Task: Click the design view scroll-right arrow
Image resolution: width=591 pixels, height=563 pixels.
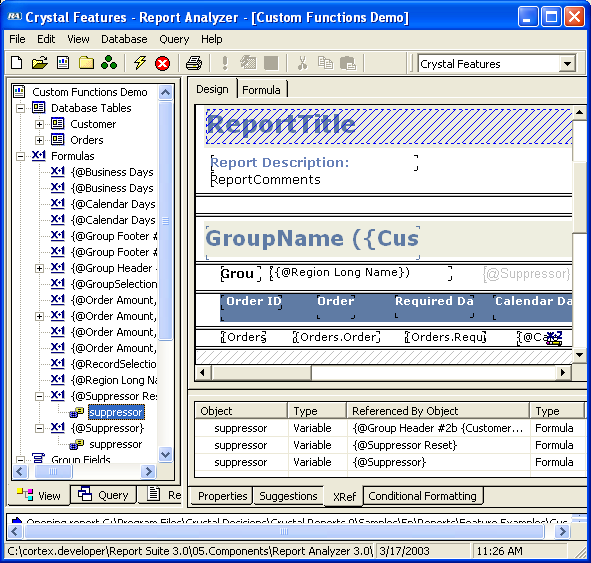Action: pos(563,373)
